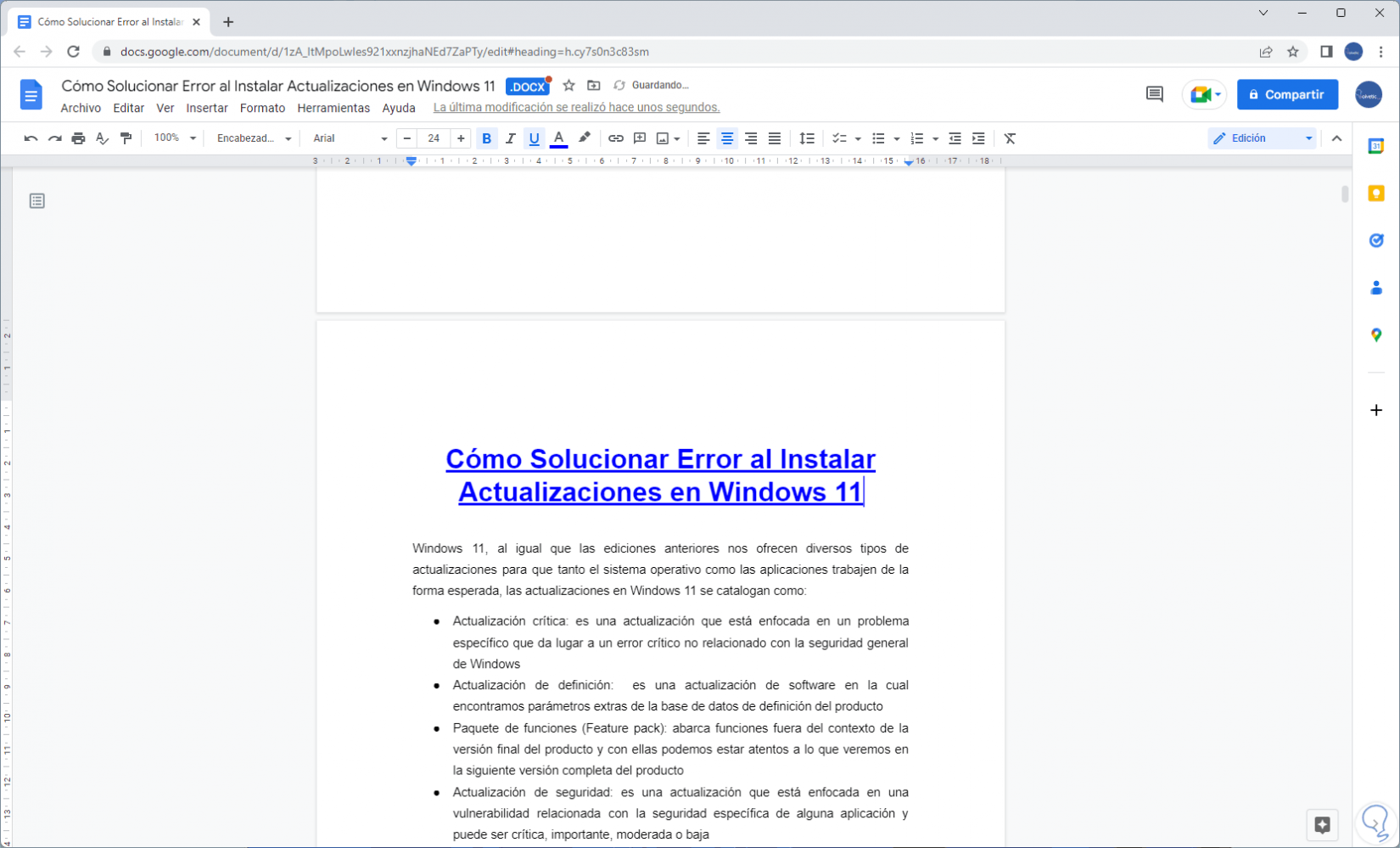
Task: Open the highlight color picker
Action: (x=585, y=138)
